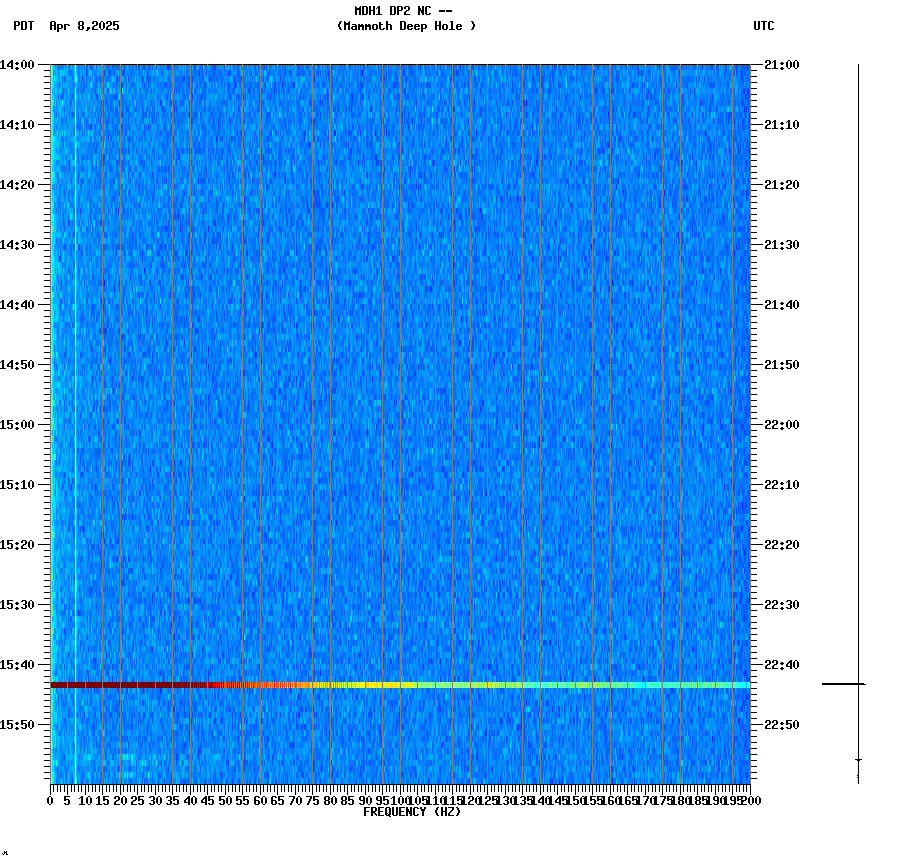Click the vertical amplitude scale line on the right

point(858,400)
